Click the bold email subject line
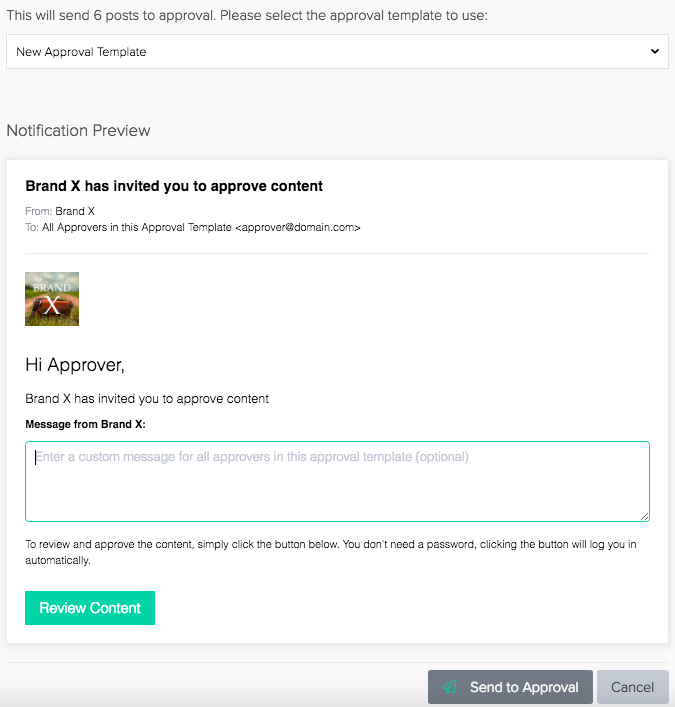Screen dimensions: 675x707 tap(174, 186)
